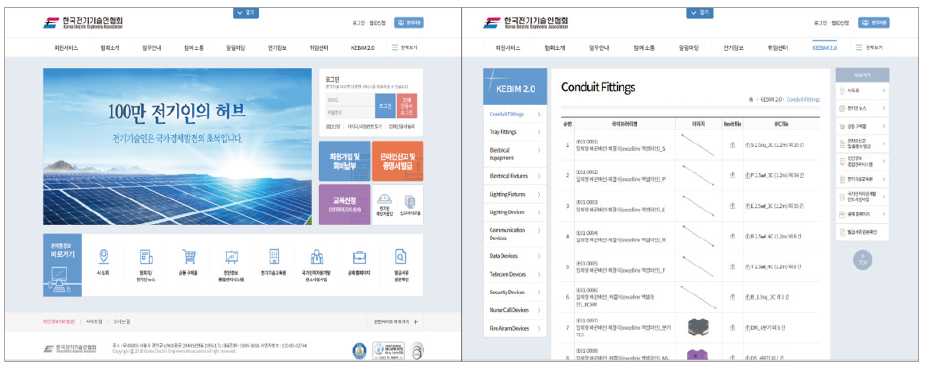Click the round TOP button on the right page
The height and width of the screenshot is (369, 925).
[x=862, y=260]
